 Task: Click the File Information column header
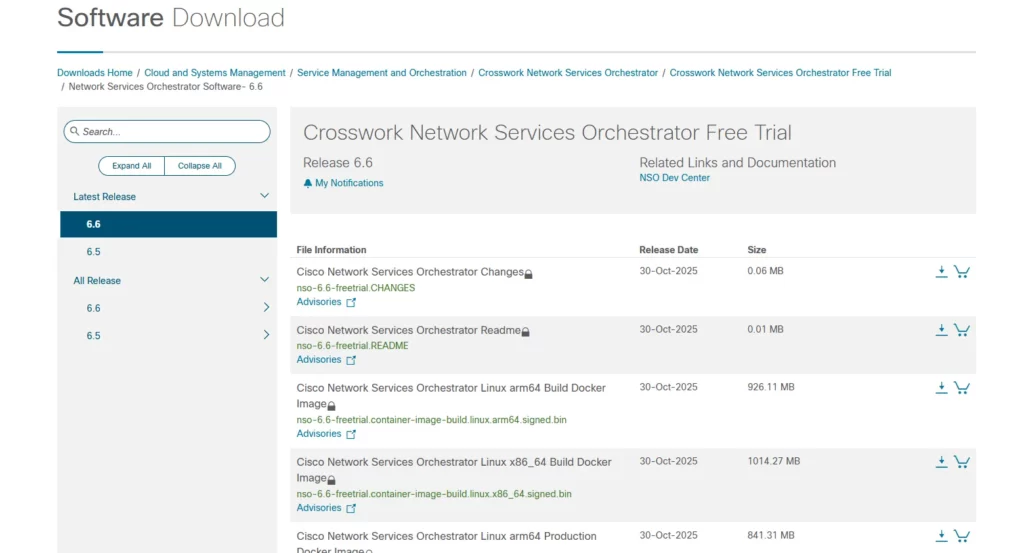(331, 249)
